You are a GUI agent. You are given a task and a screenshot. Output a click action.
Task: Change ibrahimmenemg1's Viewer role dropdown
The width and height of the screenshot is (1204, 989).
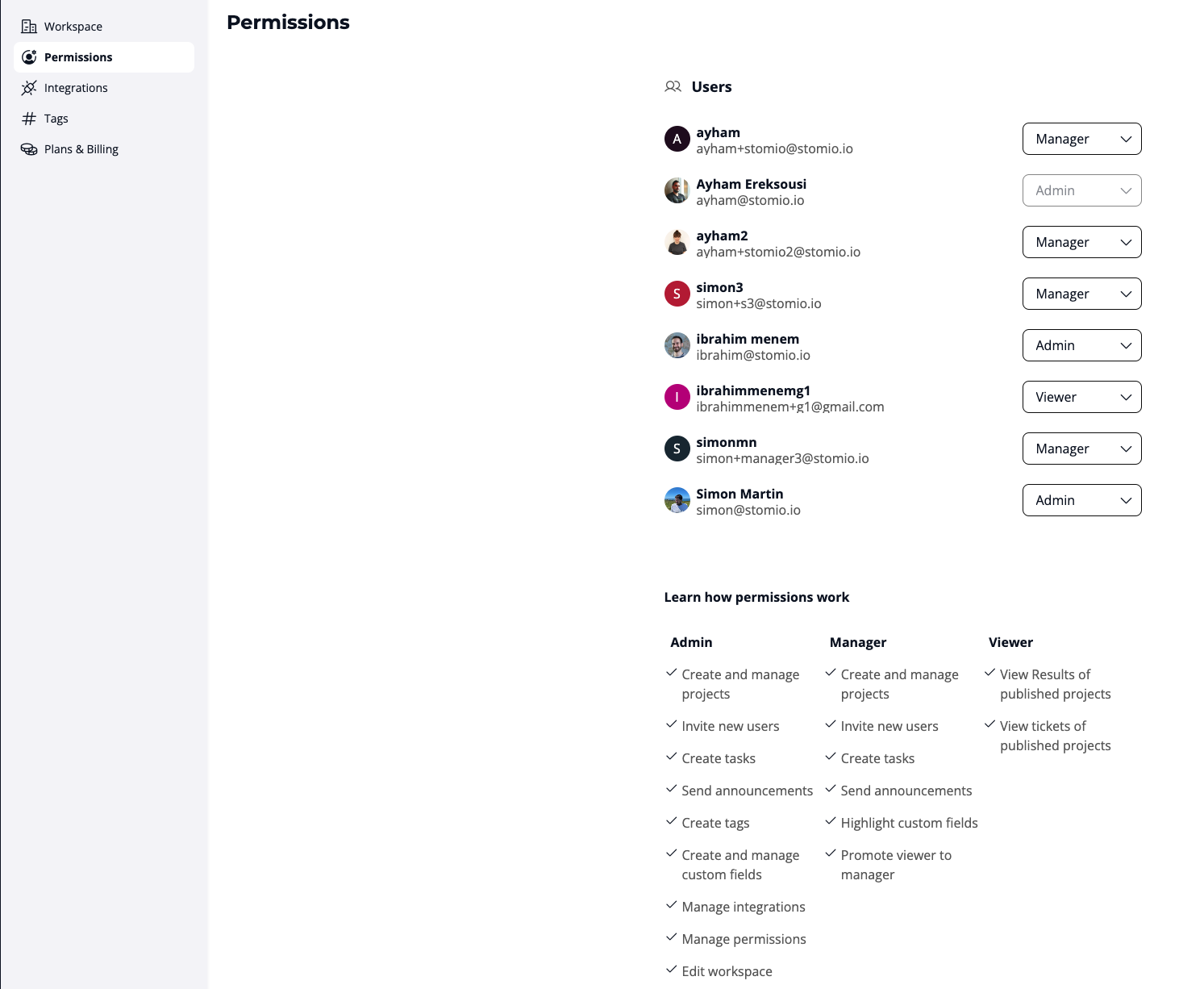point(1081,397)
